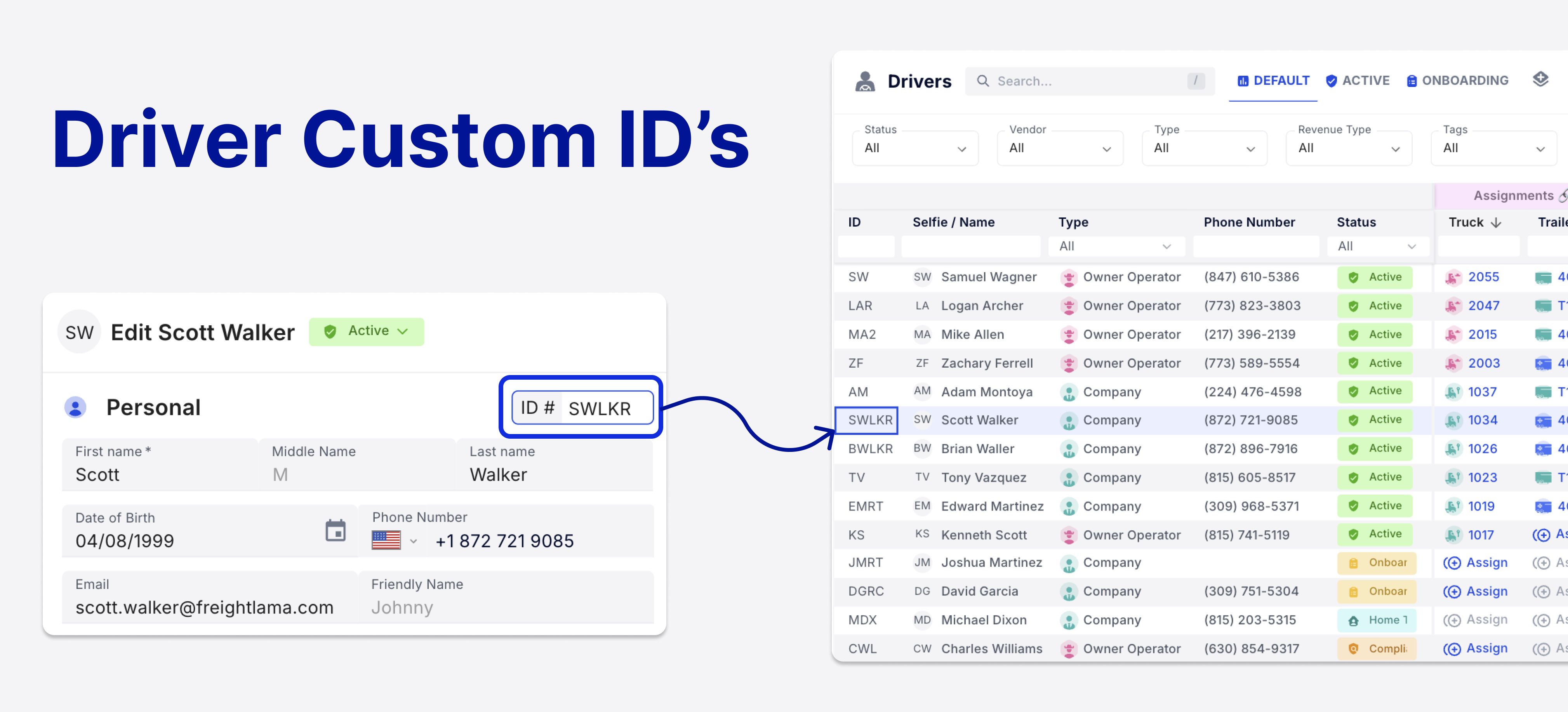Click the search magnifier icon
Screen dimensions: 1568x712
(982, 81)
